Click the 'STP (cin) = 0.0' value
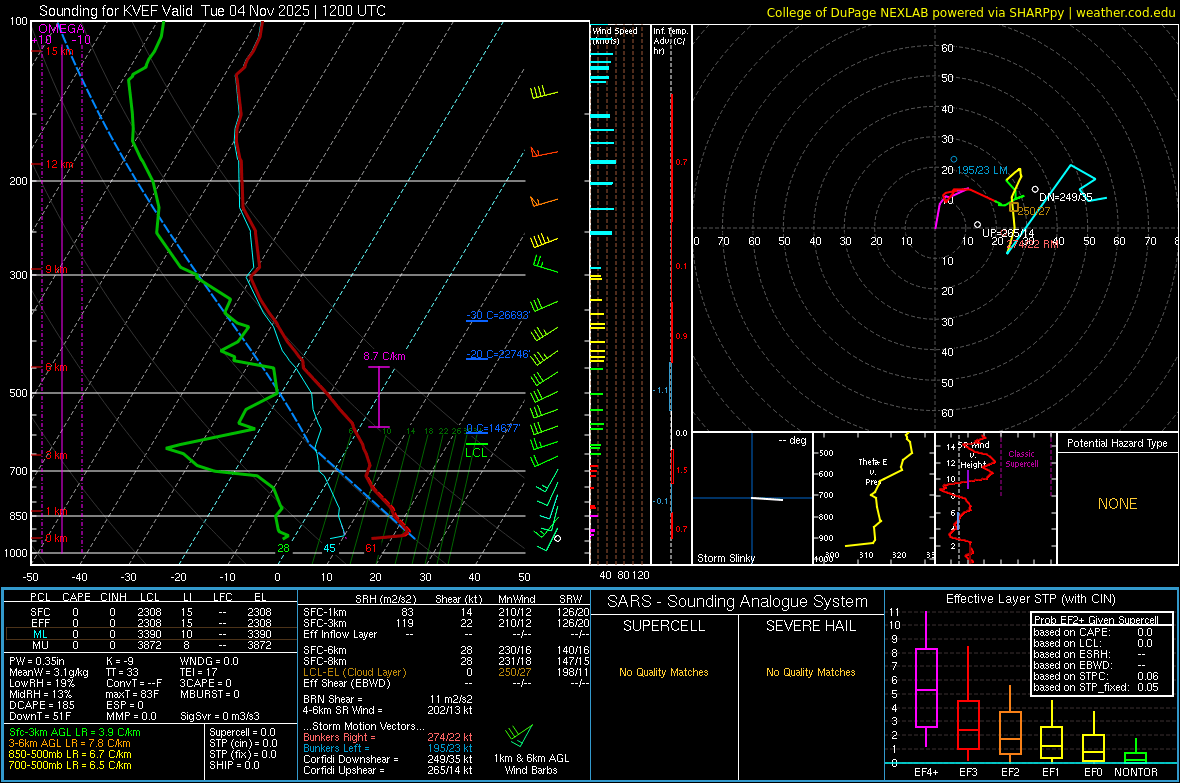 point(243,743)
